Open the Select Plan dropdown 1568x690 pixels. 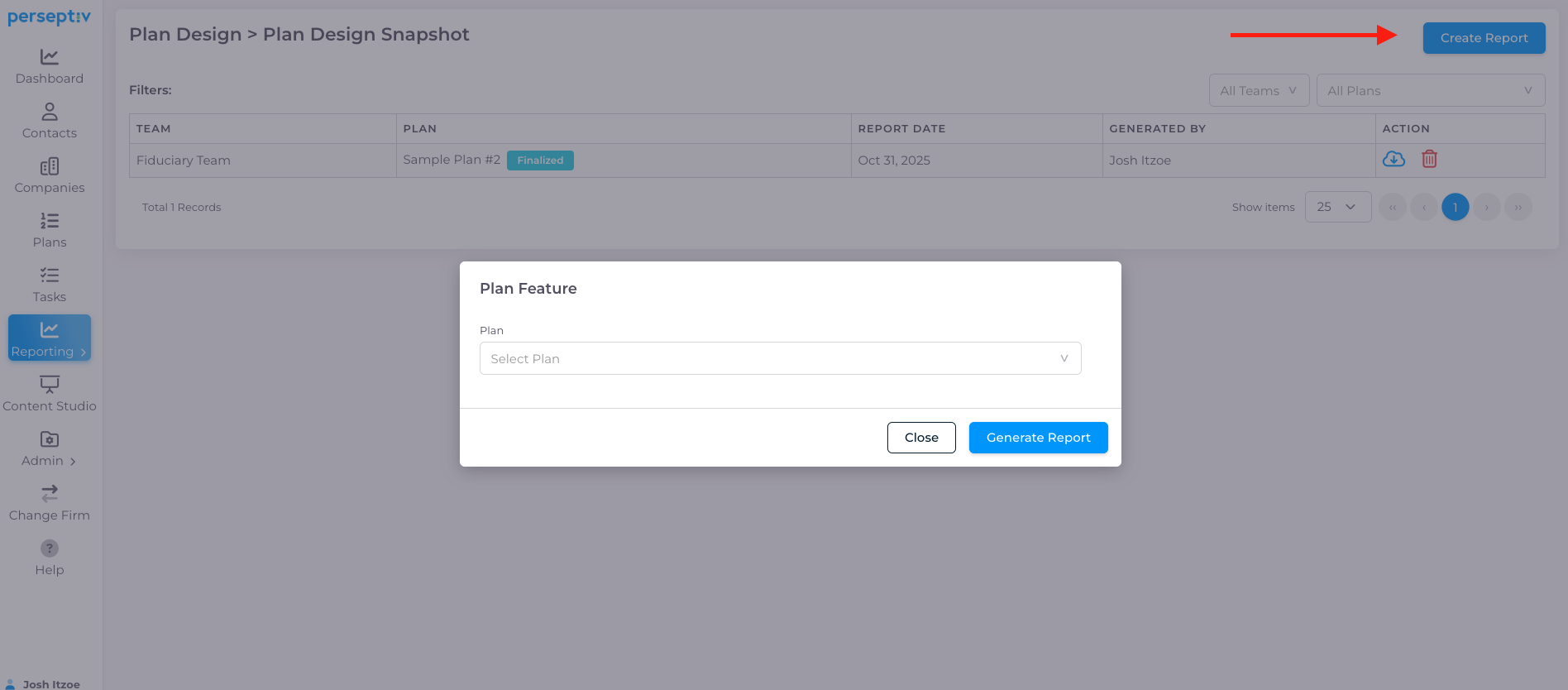coord(781,358)
